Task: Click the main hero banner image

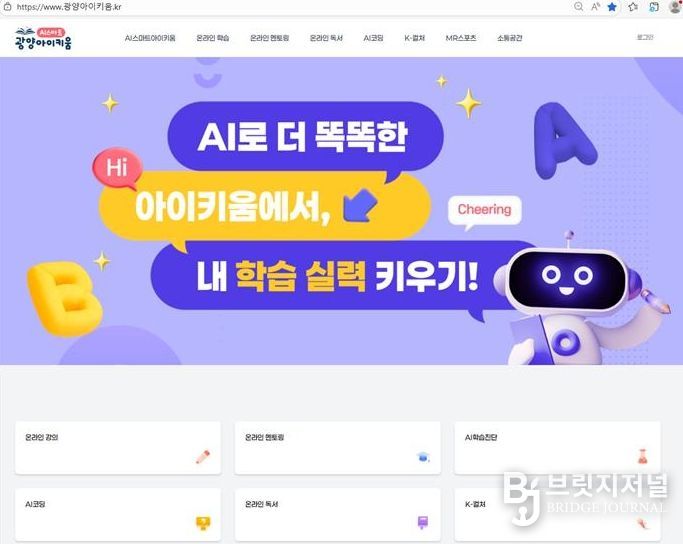Action: (x=342, y=211)
